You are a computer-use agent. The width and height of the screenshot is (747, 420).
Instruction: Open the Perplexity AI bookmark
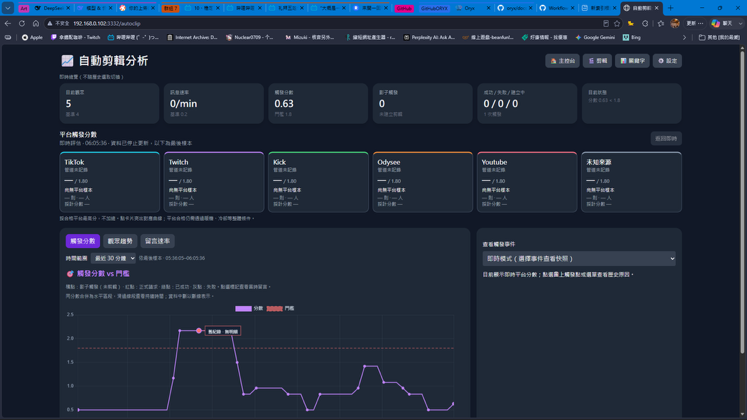point(429,37)
